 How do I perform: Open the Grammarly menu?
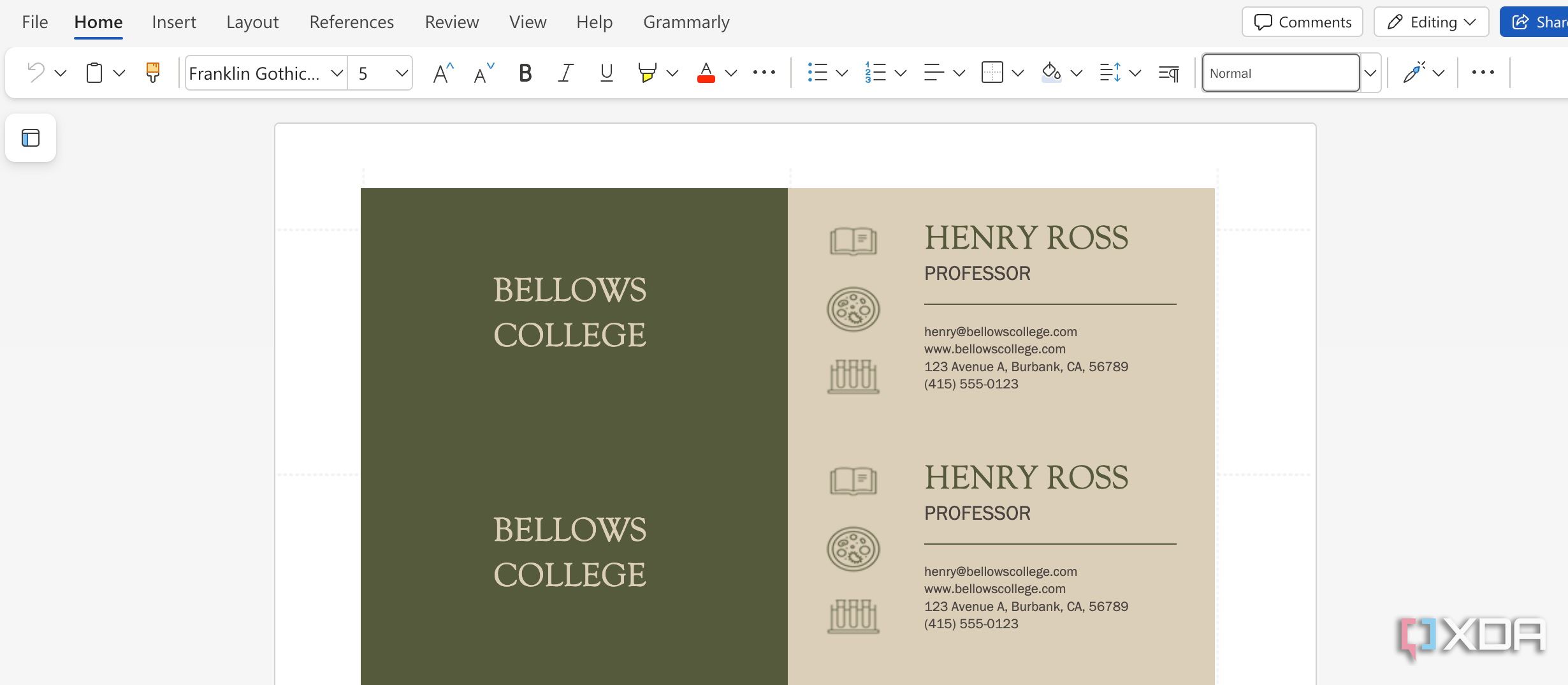click(686, 21)
